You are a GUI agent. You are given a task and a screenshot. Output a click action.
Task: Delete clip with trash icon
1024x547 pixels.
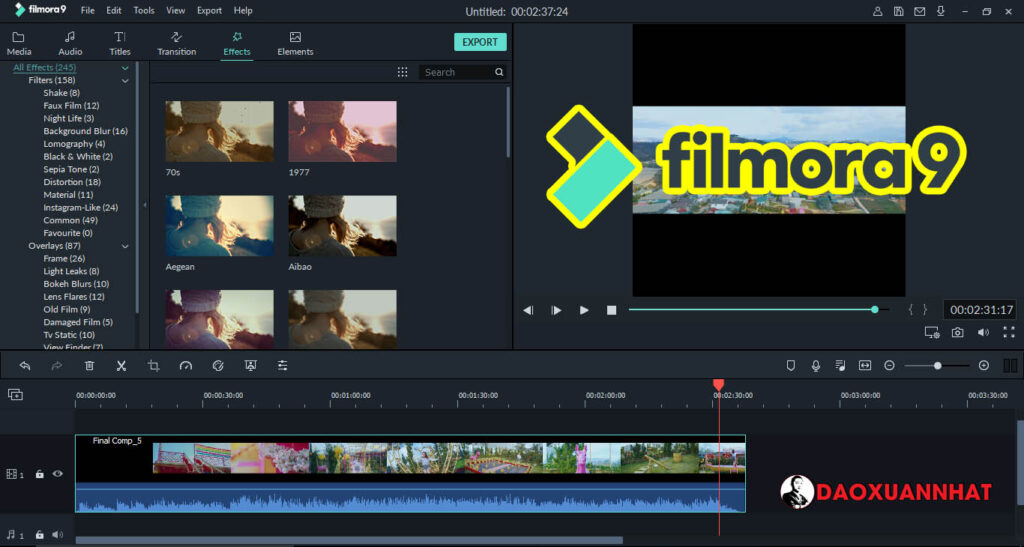pos(89,366)
